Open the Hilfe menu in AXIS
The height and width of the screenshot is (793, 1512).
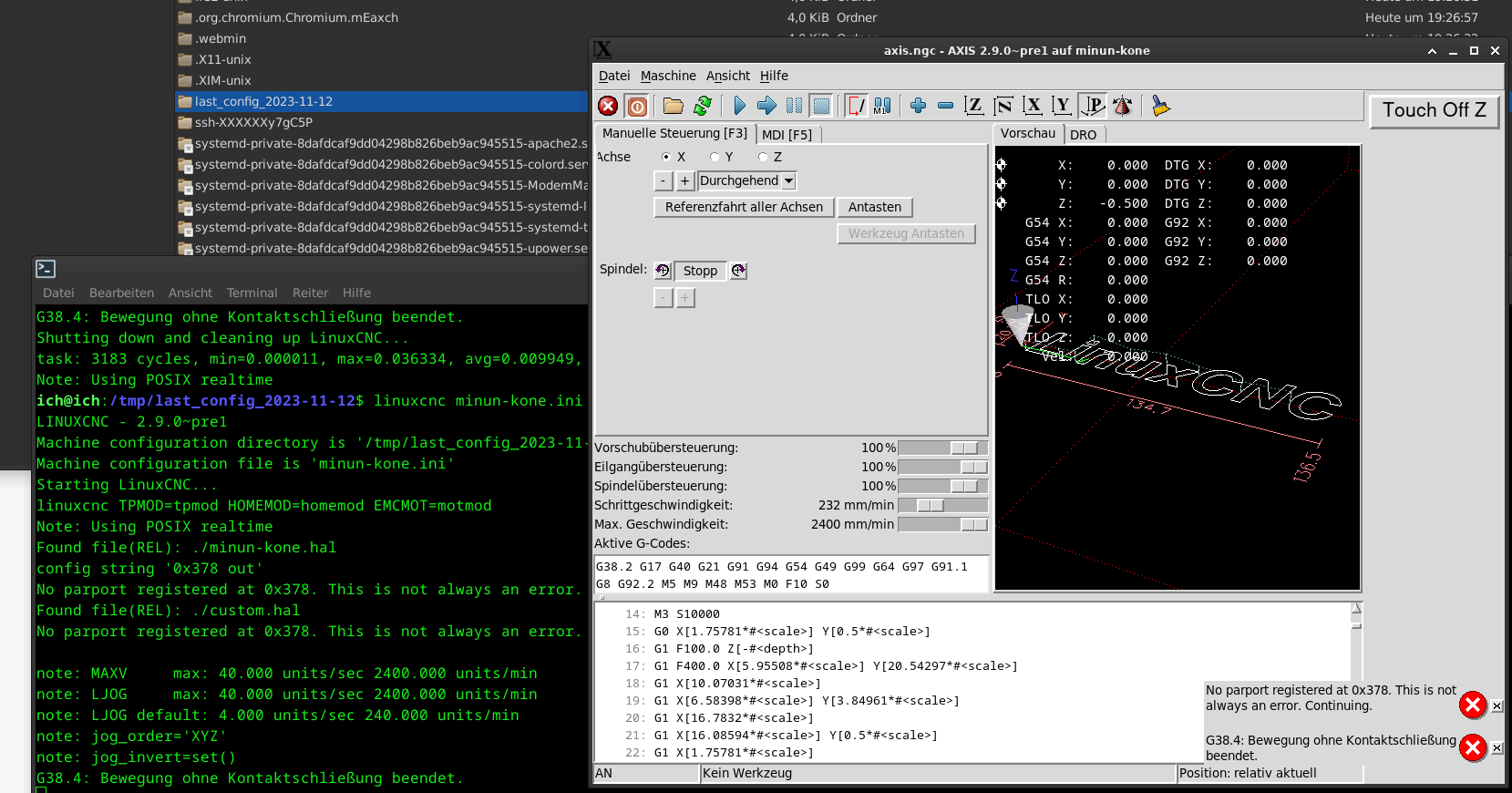click(x=774, y=76)
